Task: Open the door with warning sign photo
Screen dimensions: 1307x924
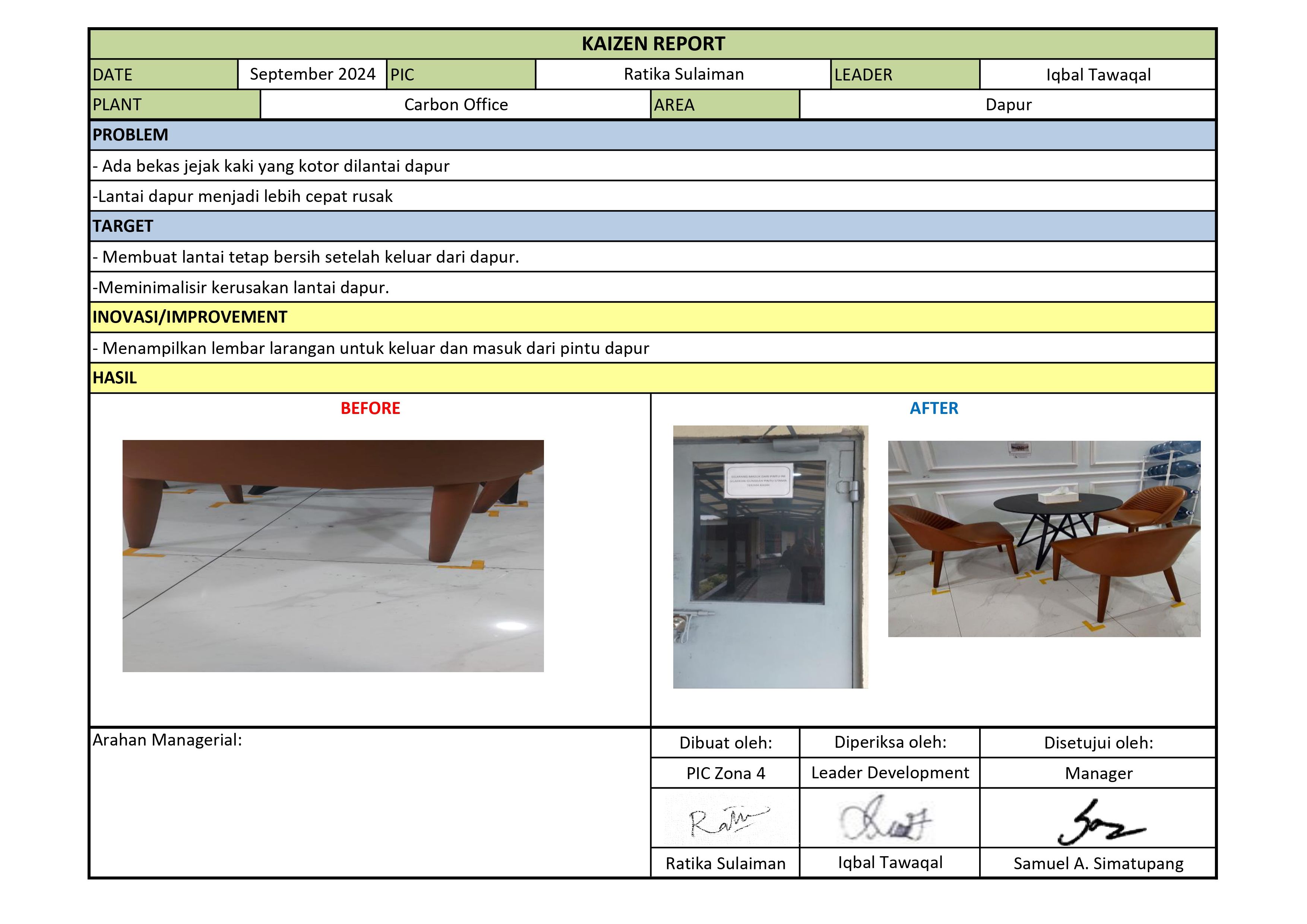Action: pos(770,557)
